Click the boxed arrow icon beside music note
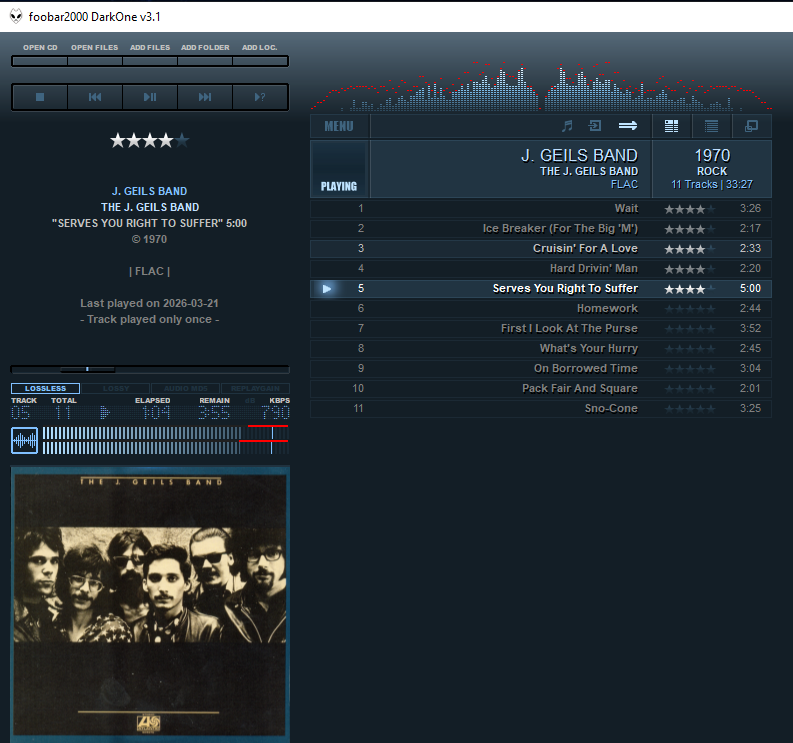793x743 pixels. pos(595,125)
